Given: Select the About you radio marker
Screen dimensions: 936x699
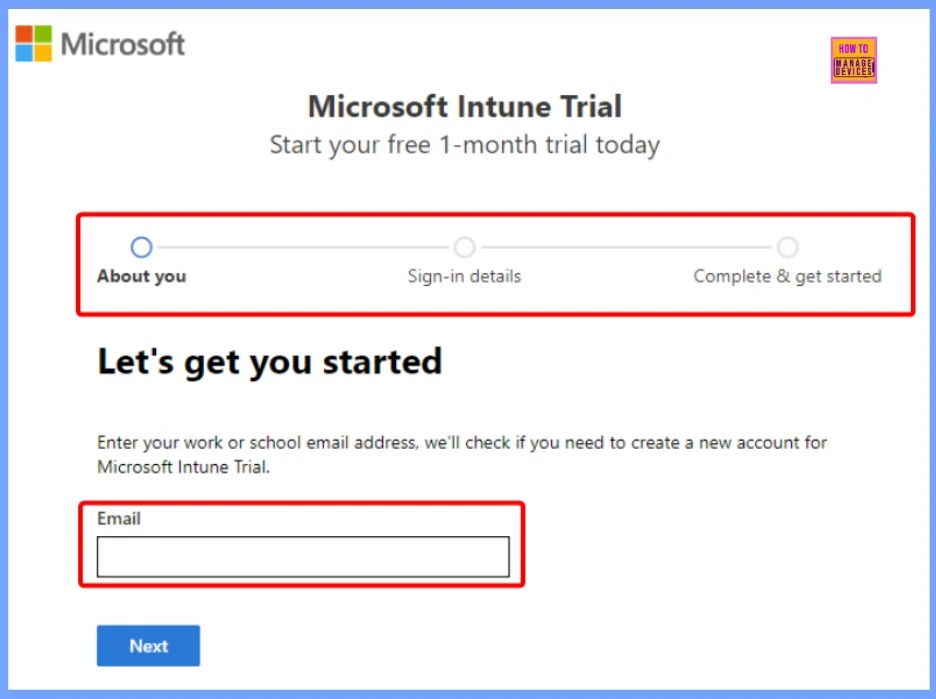Looking at the screenshot, I should tap(141, 247).
